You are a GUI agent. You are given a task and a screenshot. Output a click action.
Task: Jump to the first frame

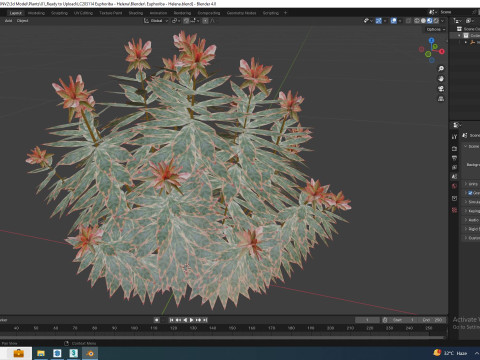[171, 320]
